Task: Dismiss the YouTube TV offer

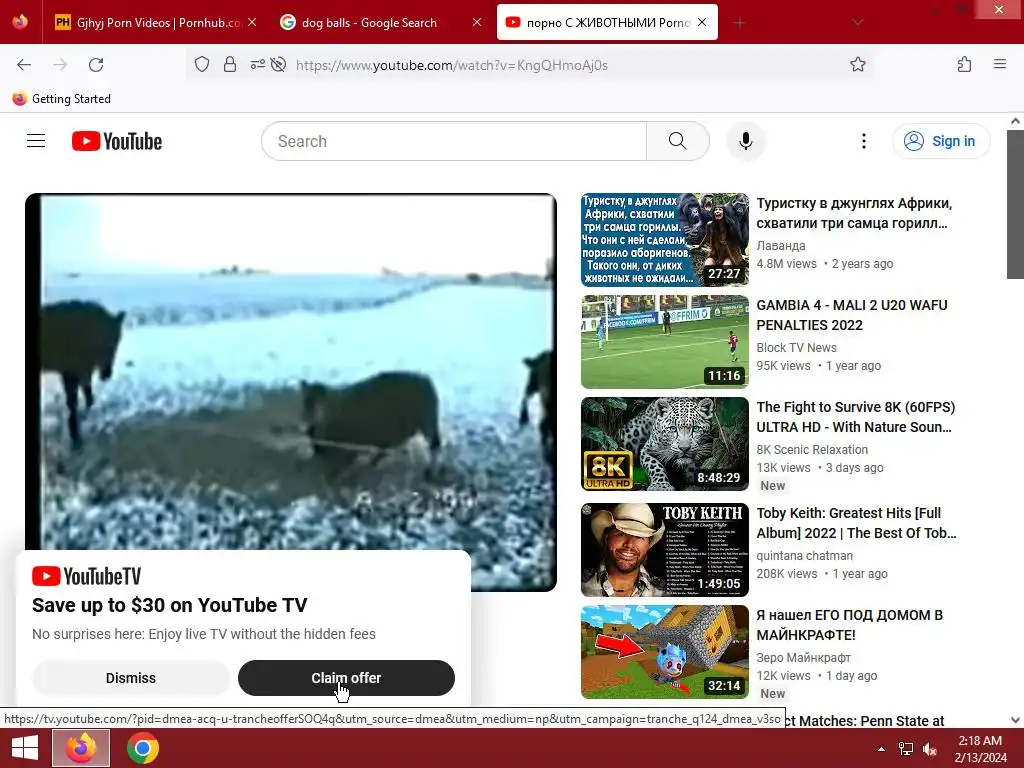Action: 131,678
